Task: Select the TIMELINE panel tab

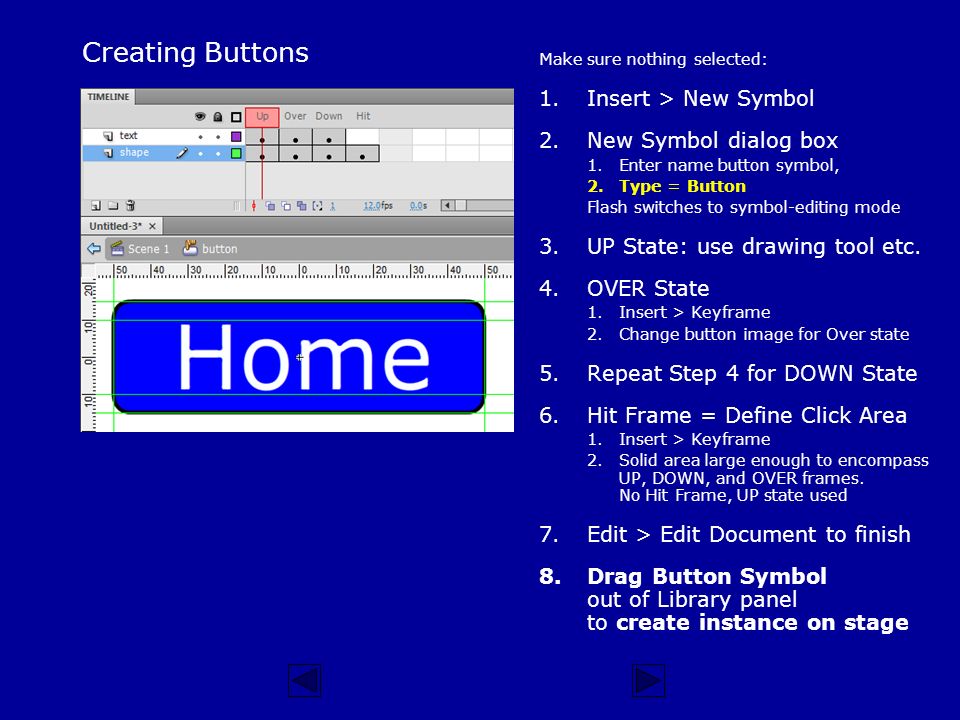Action: point(108,97)
